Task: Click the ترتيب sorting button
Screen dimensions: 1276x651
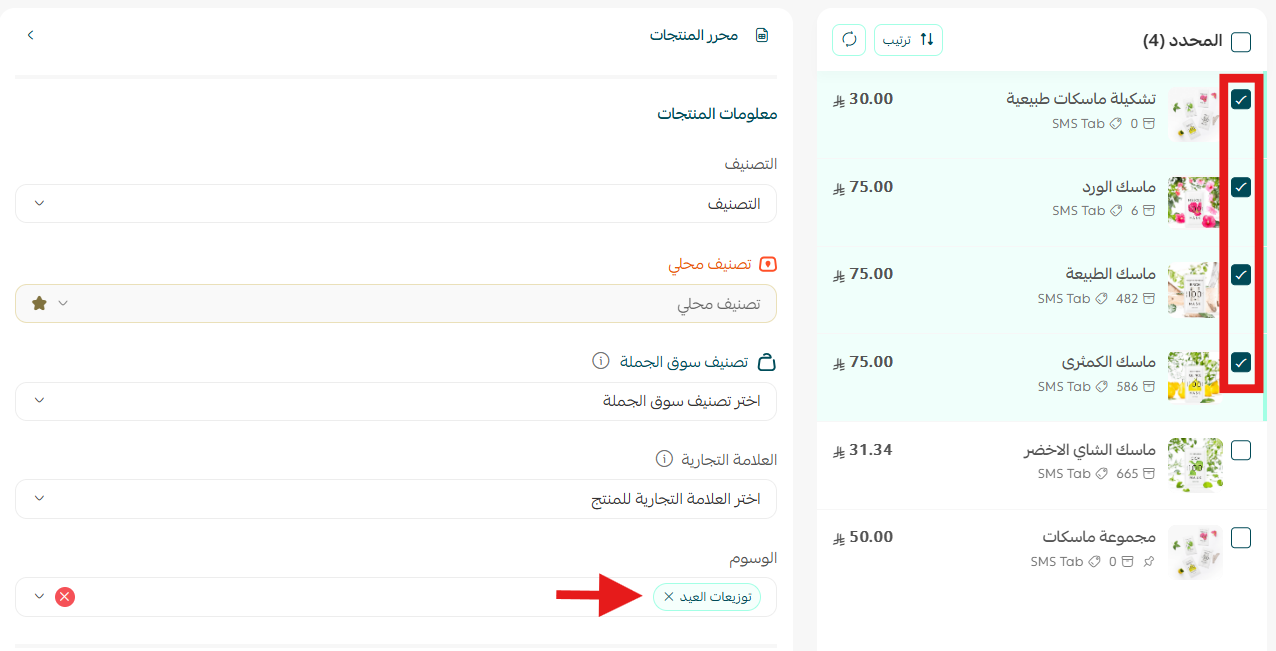Action: (908, 39)
